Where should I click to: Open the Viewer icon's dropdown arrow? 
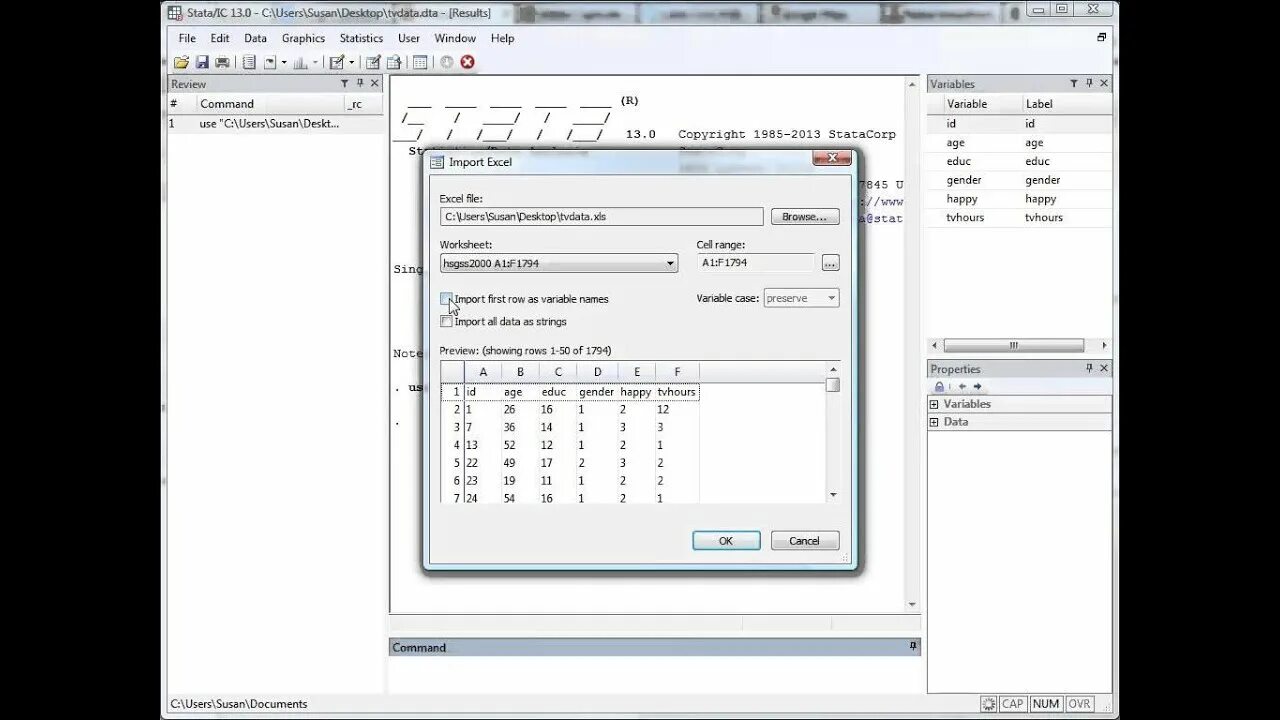(x=284, y=62)
